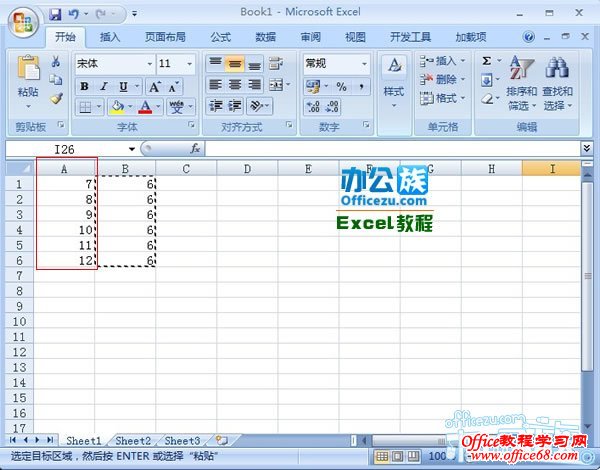Copy selection with the copy icon
Viewport: 600px width, 470px height.
point(56,79)
